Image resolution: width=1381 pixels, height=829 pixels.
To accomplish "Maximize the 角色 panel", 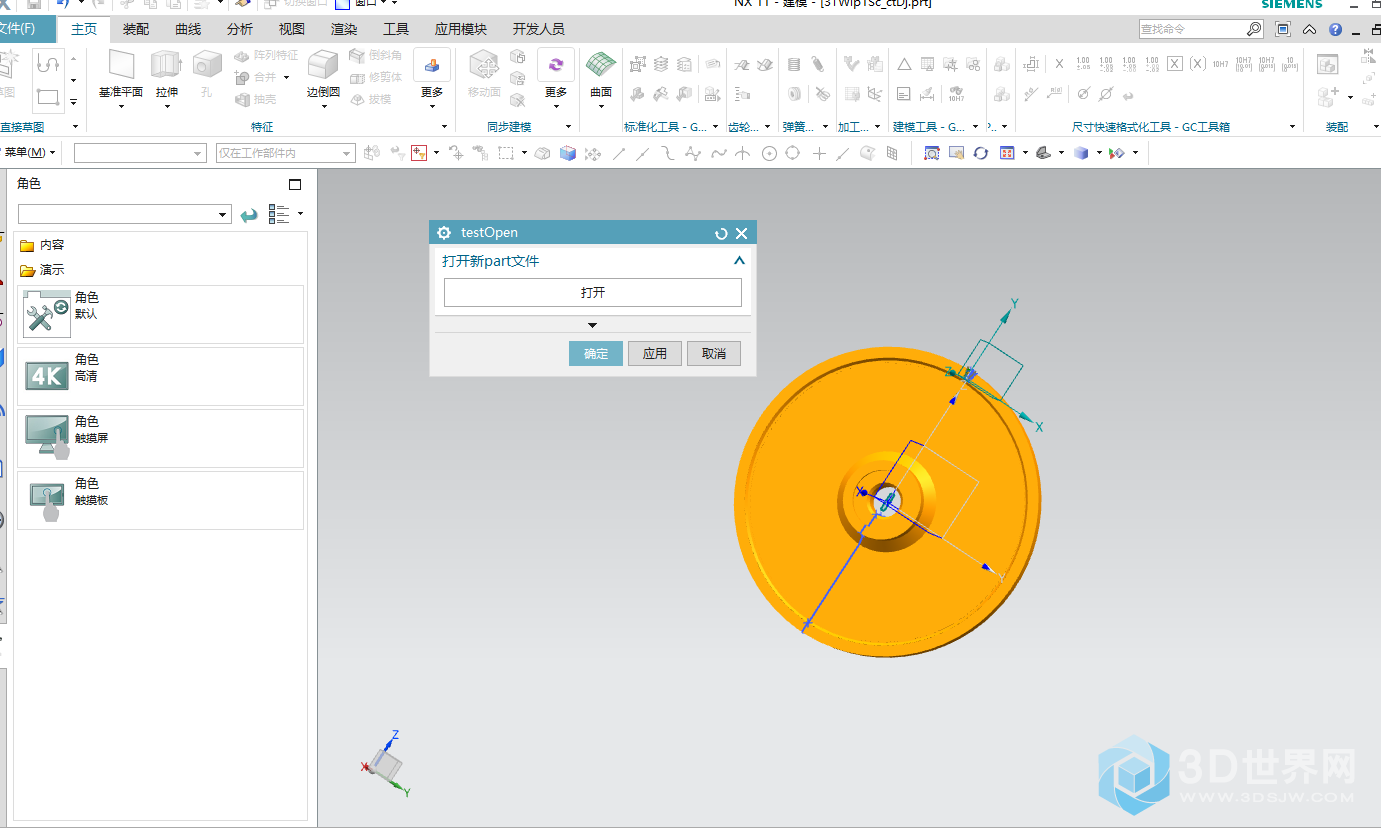I will [295, 184].
